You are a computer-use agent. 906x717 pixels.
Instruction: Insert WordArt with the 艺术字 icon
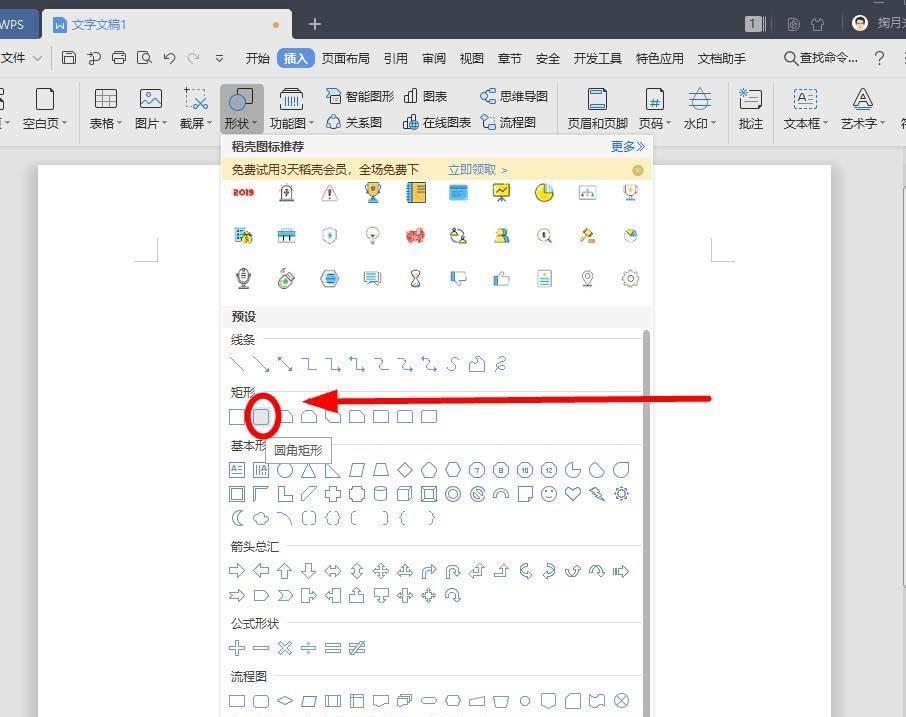point(861,105)
